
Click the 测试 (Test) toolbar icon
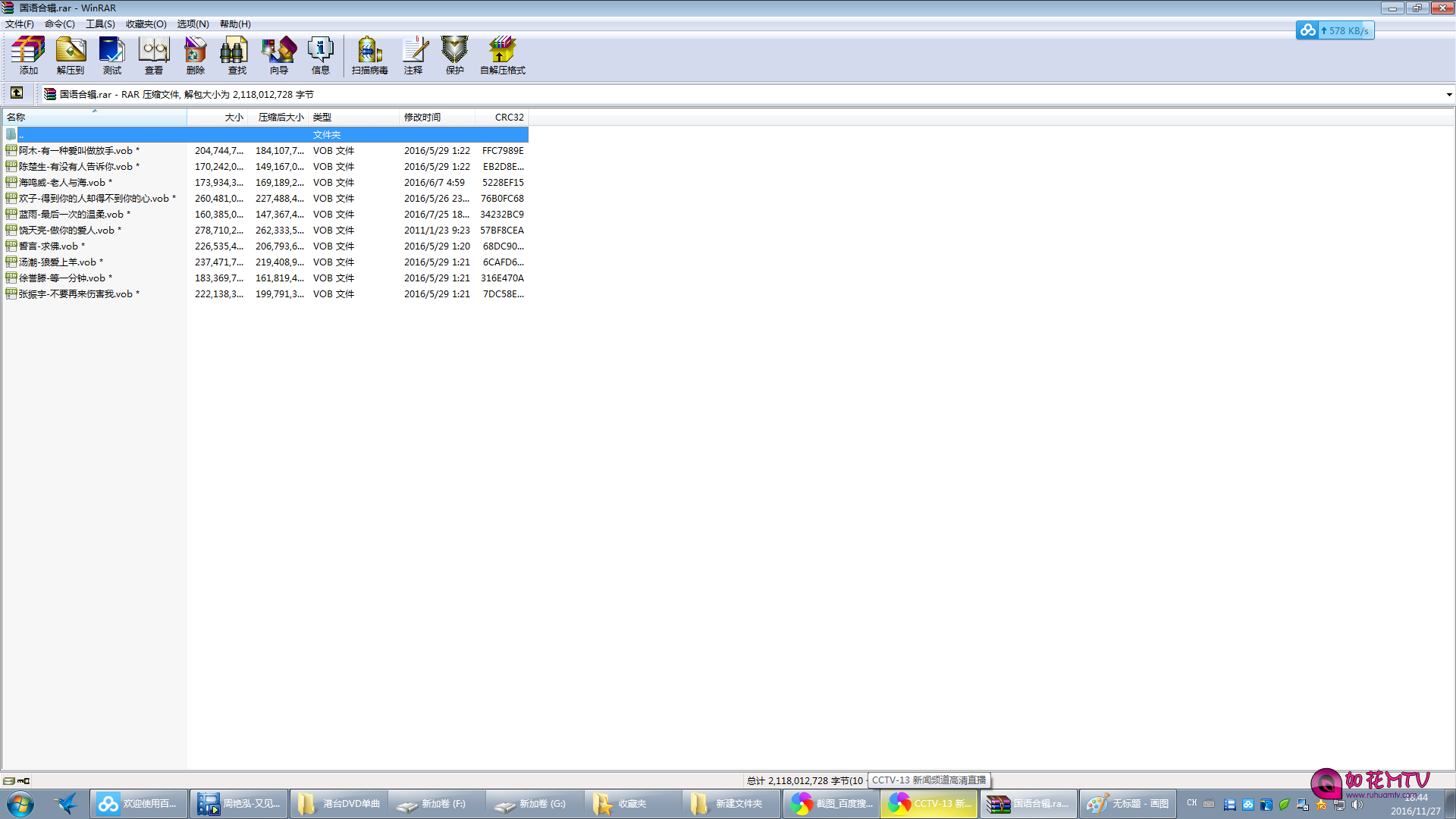click(112, 55)
